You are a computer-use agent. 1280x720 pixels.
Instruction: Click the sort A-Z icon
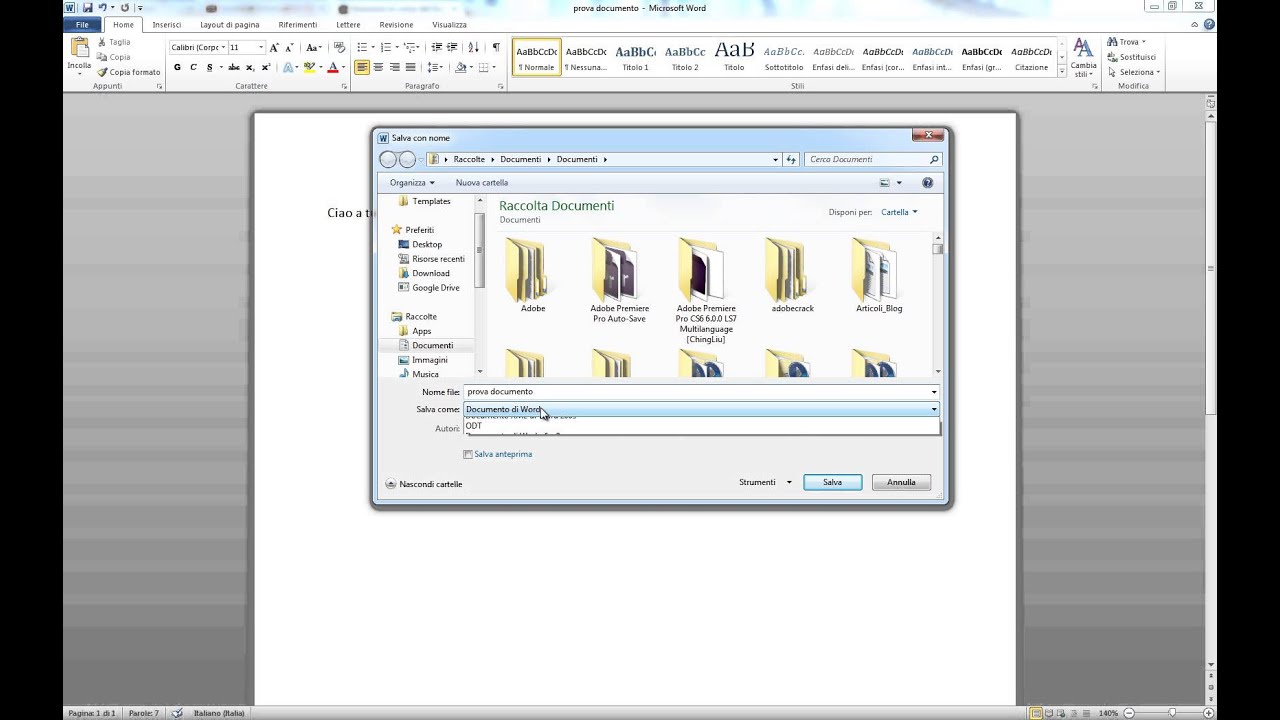tap(475, 47)
